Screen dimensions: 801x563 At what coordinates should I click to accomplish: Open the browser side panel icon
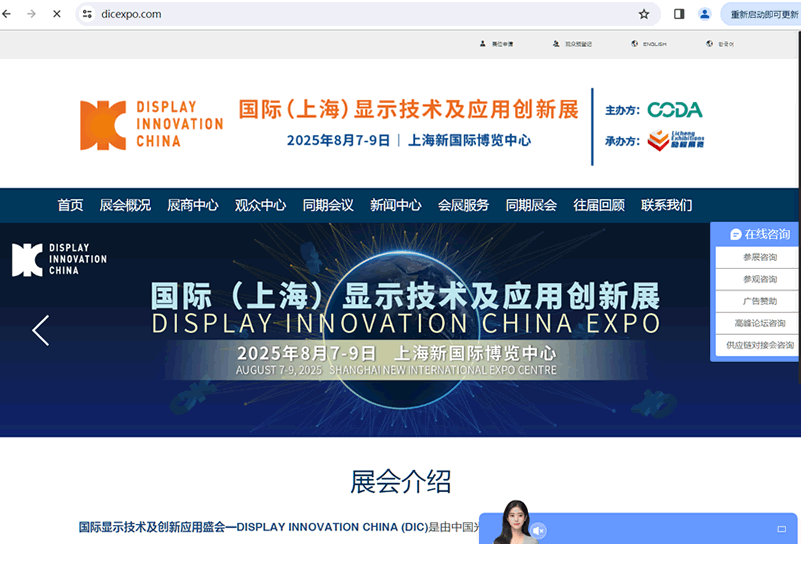coord(679,14)
